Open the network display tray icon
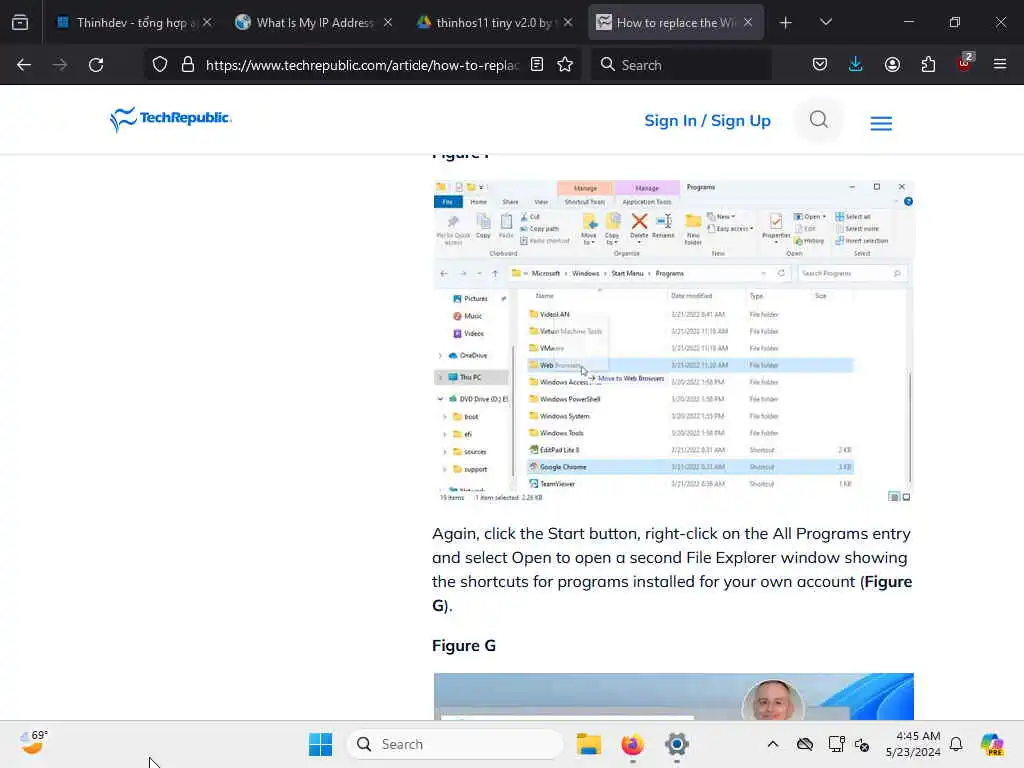 click(836, 744)
